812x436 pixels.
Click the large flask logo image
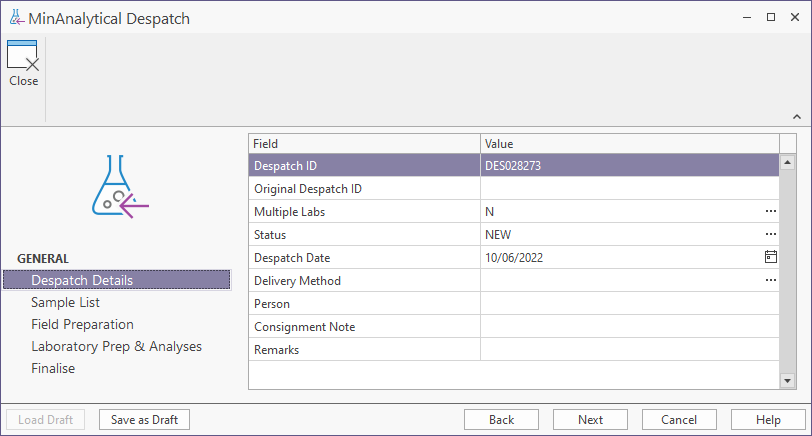pos(119,187)
